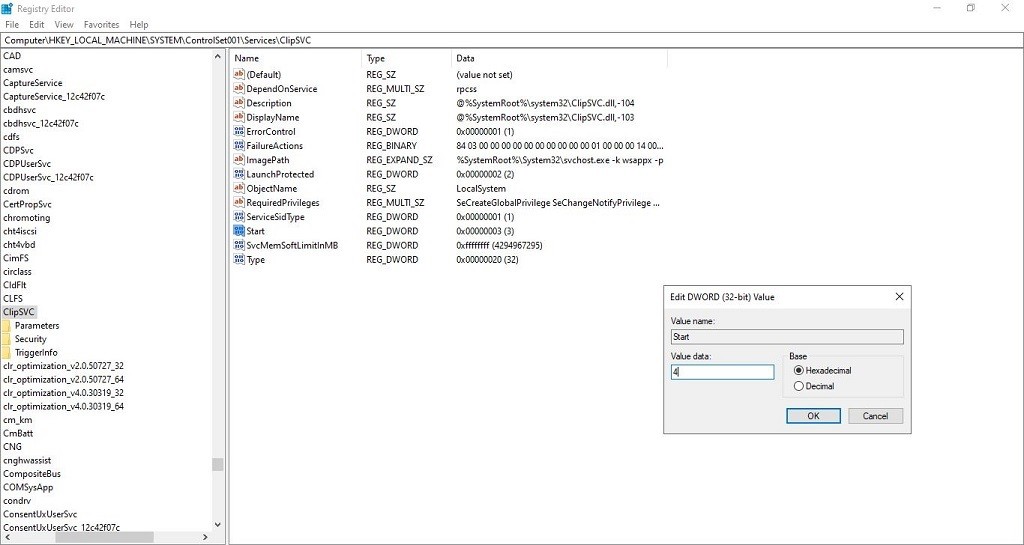
Task: Select the COMSysApp key
Action: point(28,487)
